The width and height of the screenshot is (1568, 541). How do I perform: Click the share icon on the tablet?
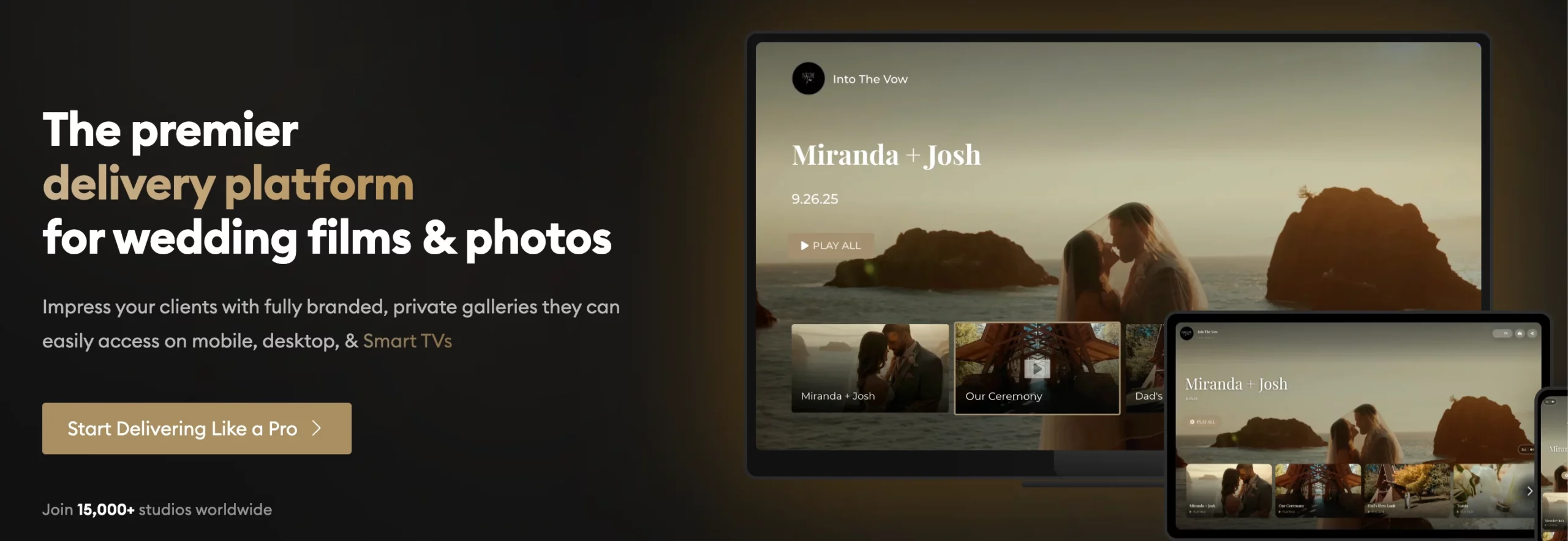coord(1532,333)
